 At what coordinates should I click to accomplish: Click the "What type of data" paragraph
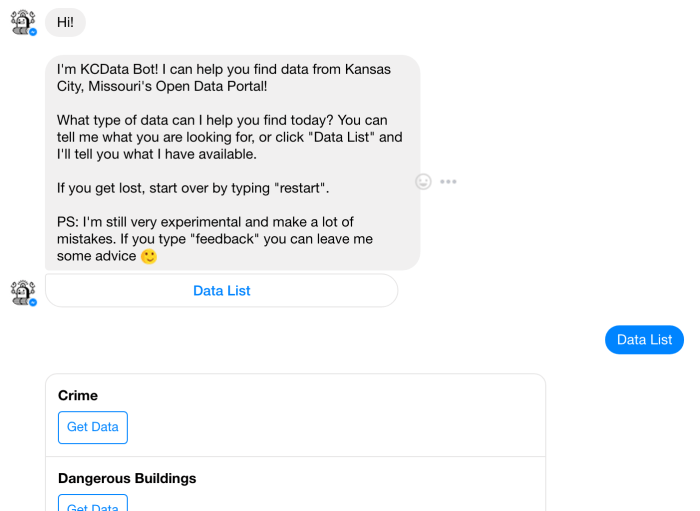tap(230, 137)
